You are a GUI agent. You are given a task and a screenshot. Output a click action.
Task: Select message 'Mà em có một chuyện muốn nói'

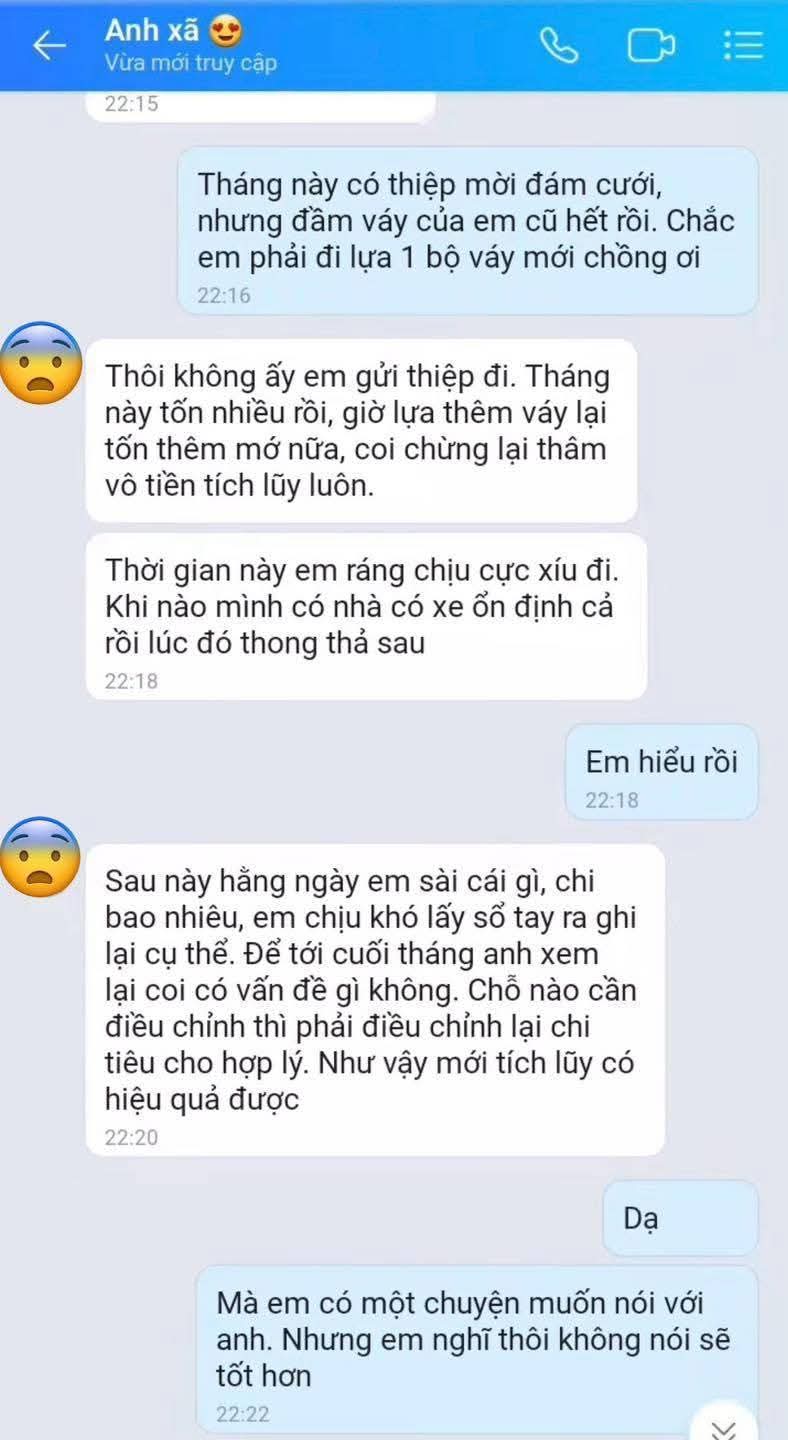(477, 1352)
